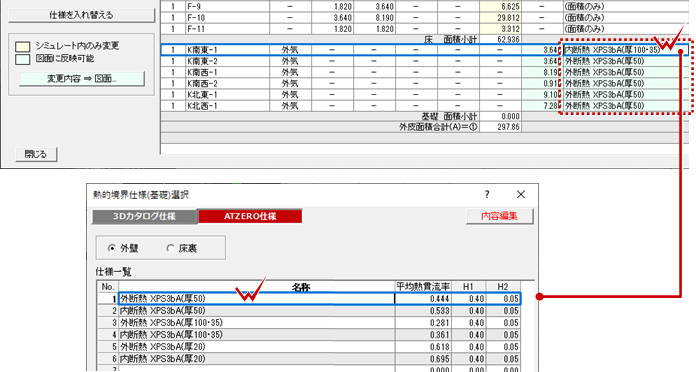This screenshot has width=696, height=372.
Task: Click K南西-1 specification cell
Action: [x=626, y=72]
